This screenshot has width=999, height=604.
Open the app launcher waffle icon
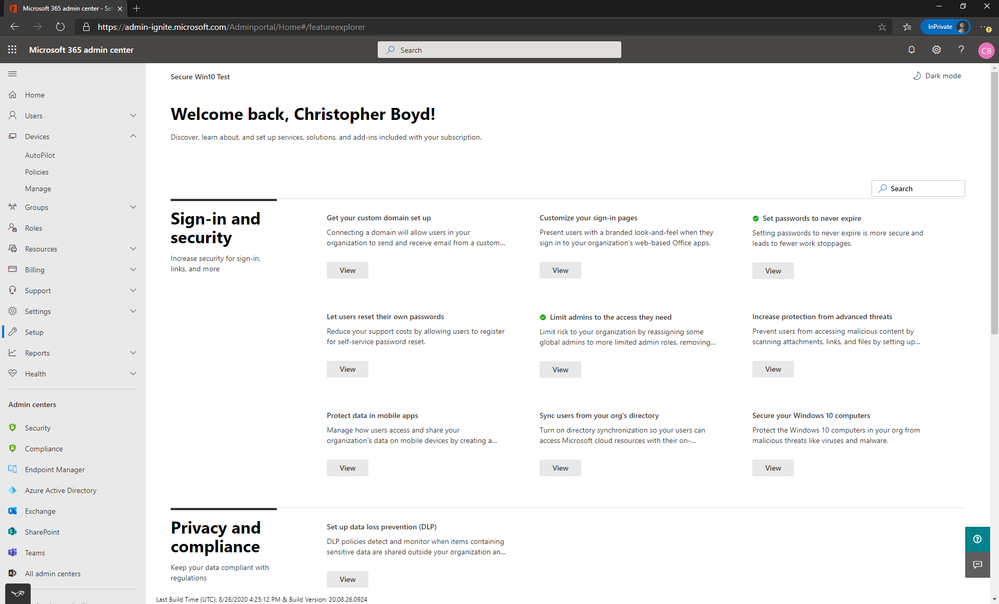click(x=12, y=50)
